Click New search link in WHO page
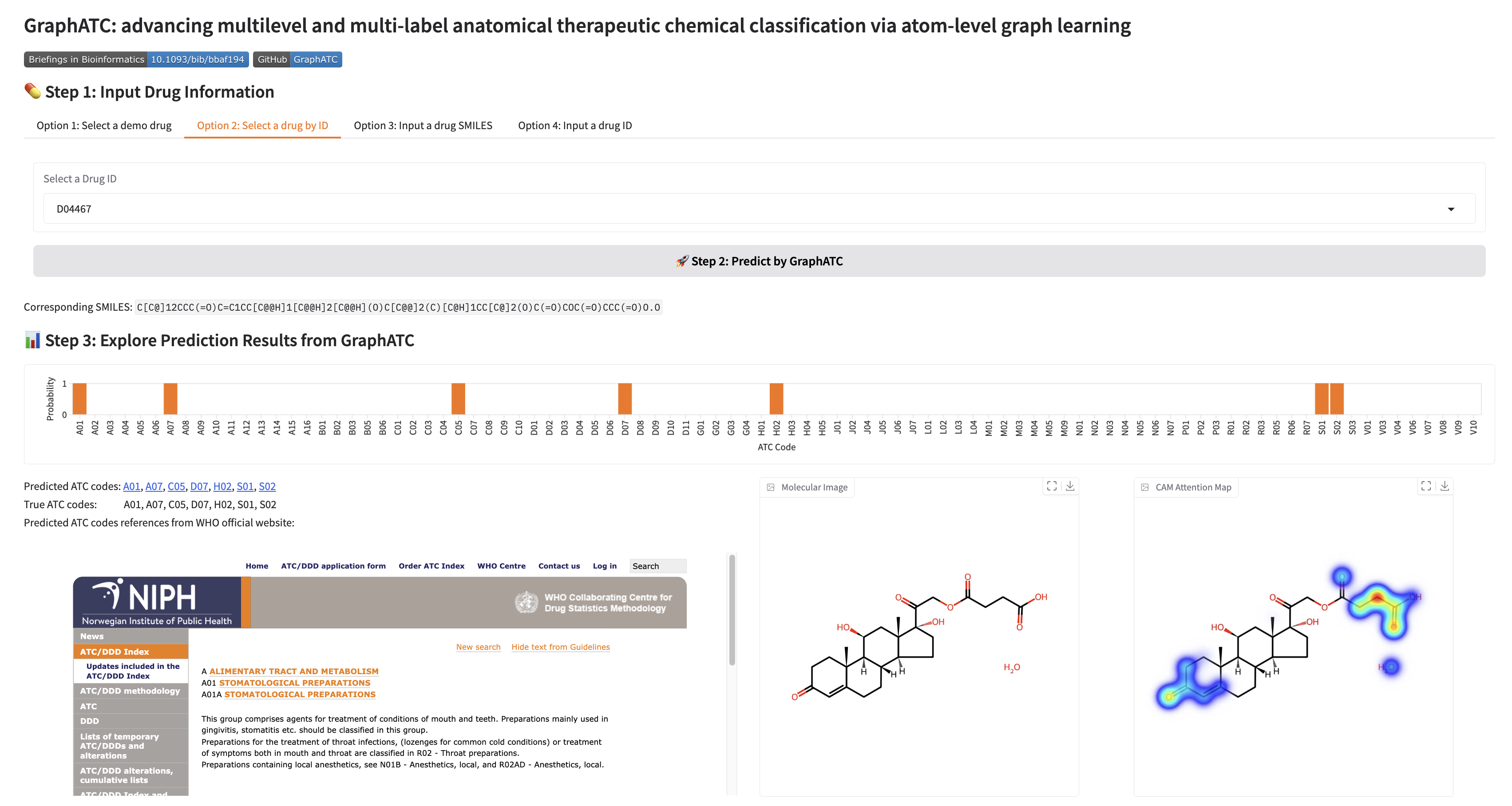 479,647
